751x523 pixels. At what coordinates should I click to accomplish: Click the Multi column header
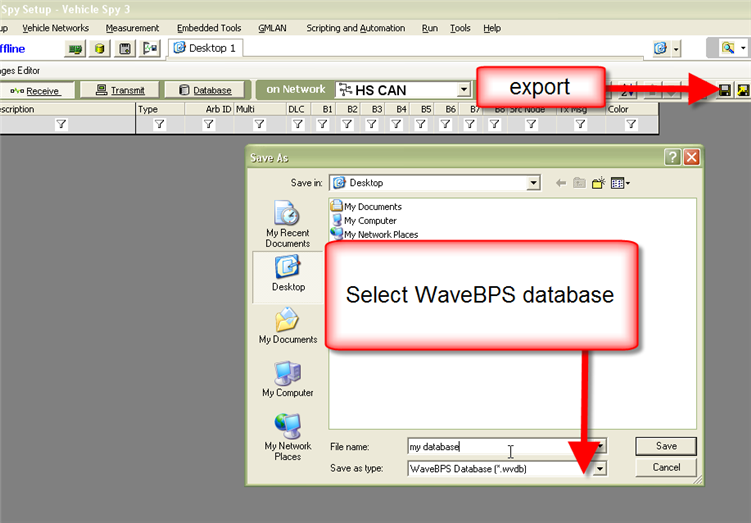click(260, 110)
